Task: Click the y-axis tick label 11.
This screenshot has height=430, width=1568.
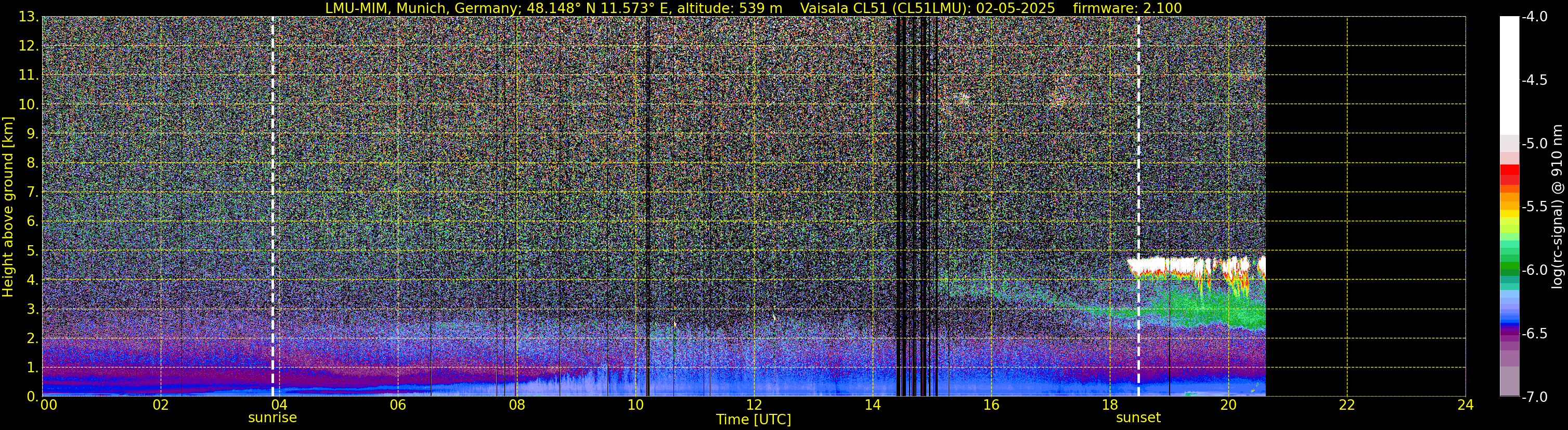Action: (29, 75)
